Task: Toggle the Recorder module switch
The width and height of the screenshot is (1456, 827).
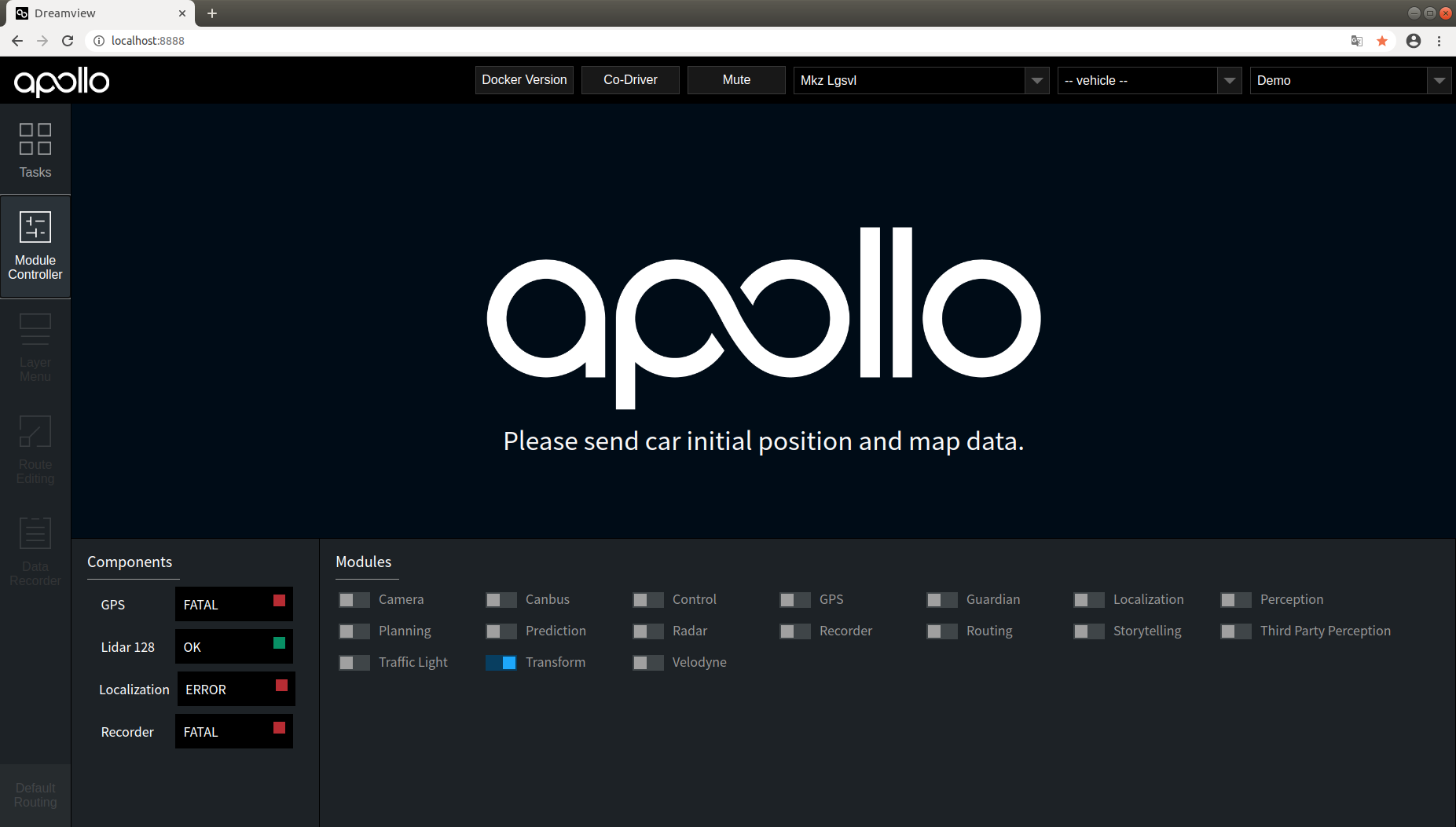Action: point(795,631)
